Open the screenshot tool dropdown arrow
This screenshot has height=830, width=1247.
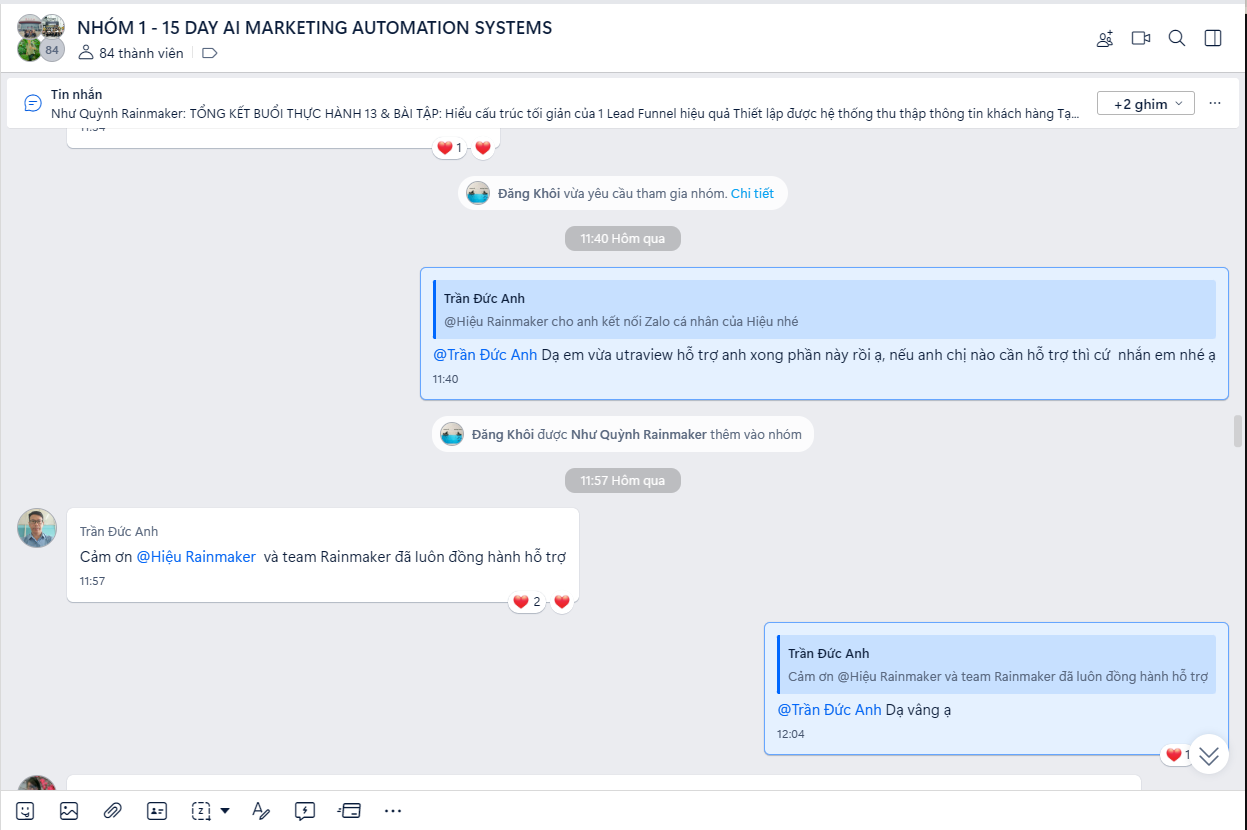(x=225, y=811)
